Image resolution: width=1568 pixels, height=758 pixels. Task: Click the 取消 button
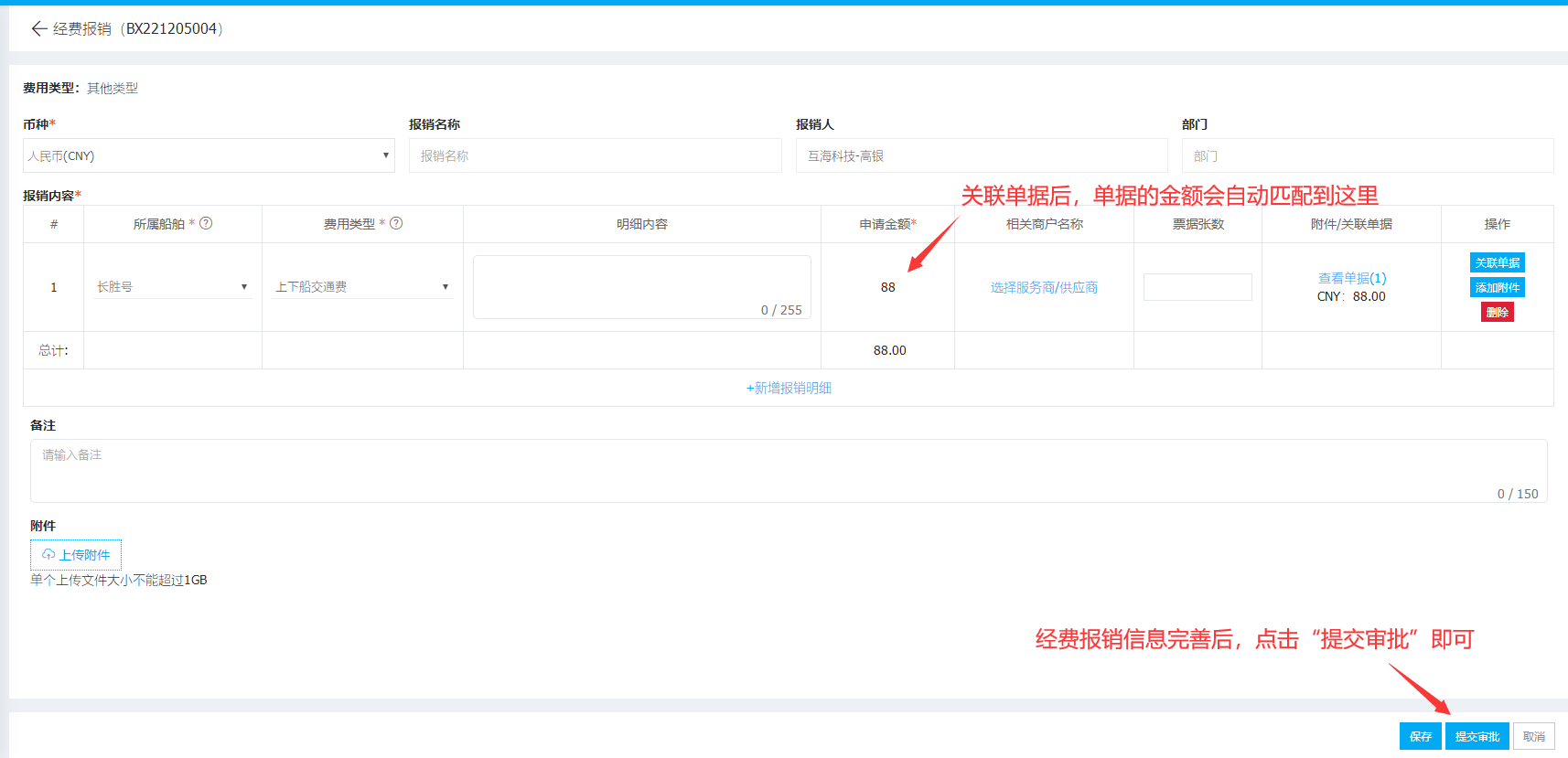pyautogui.click(x=1534, y=736)
